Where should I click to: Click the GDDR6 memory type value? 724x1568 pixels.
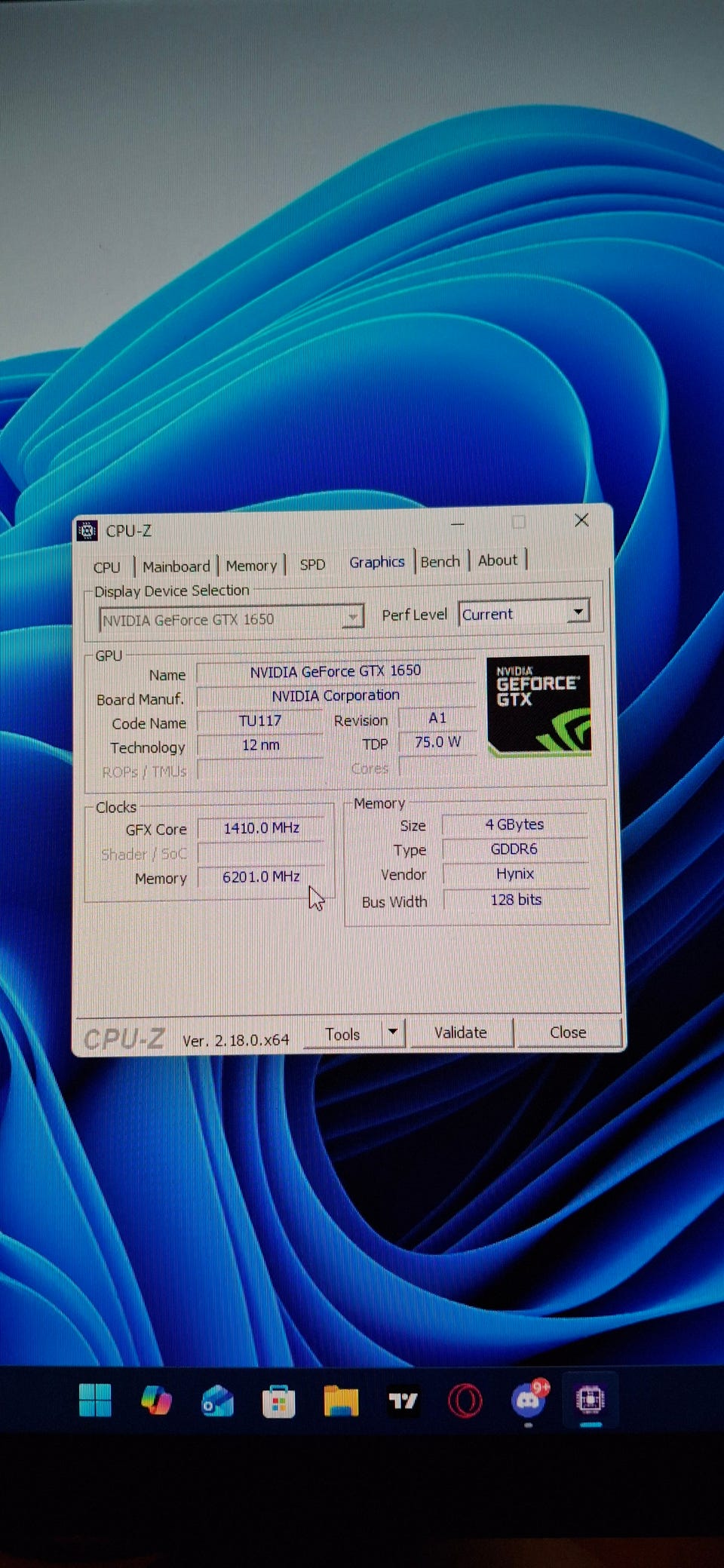click(x=515, y=849)
